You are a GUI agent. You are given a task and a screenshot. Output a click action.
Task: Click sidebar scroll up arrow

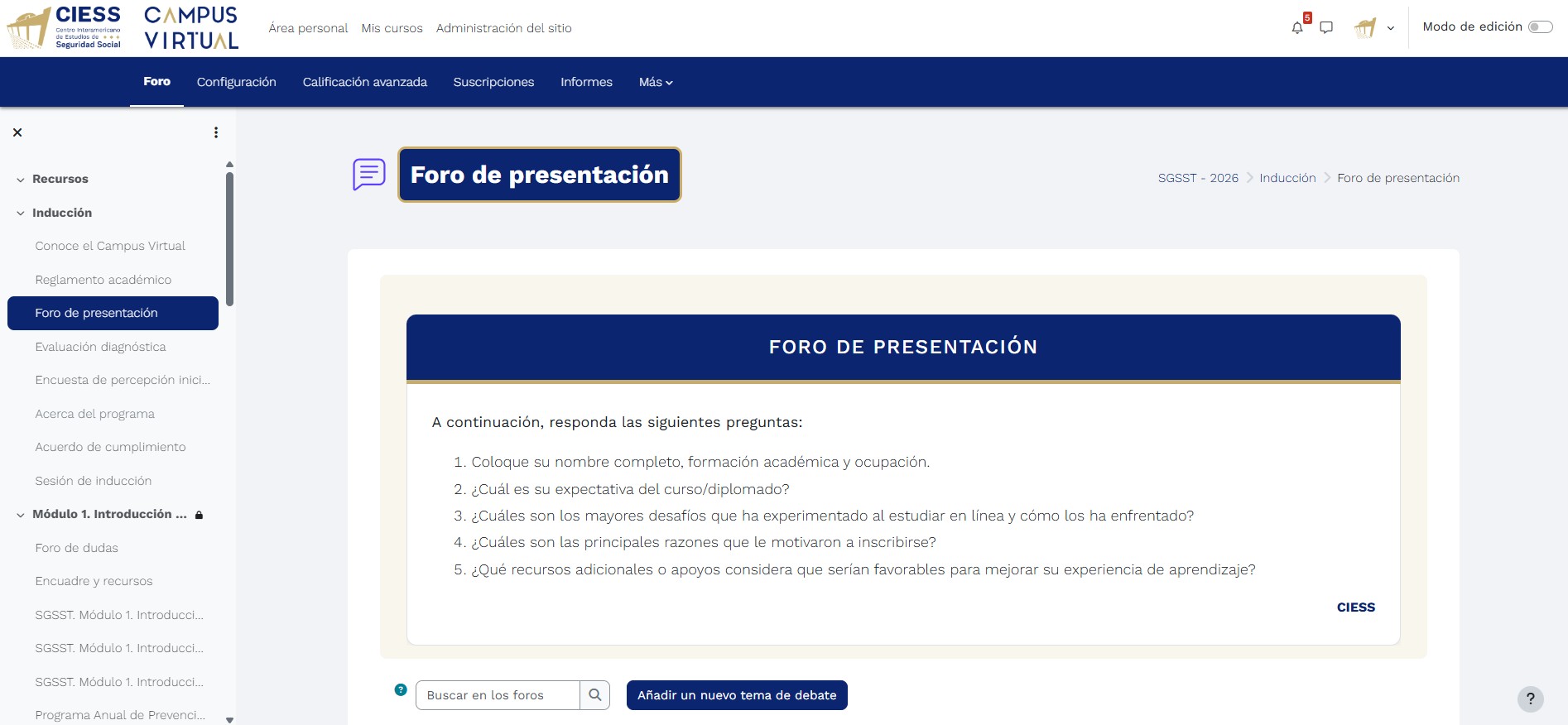[229, 164]
